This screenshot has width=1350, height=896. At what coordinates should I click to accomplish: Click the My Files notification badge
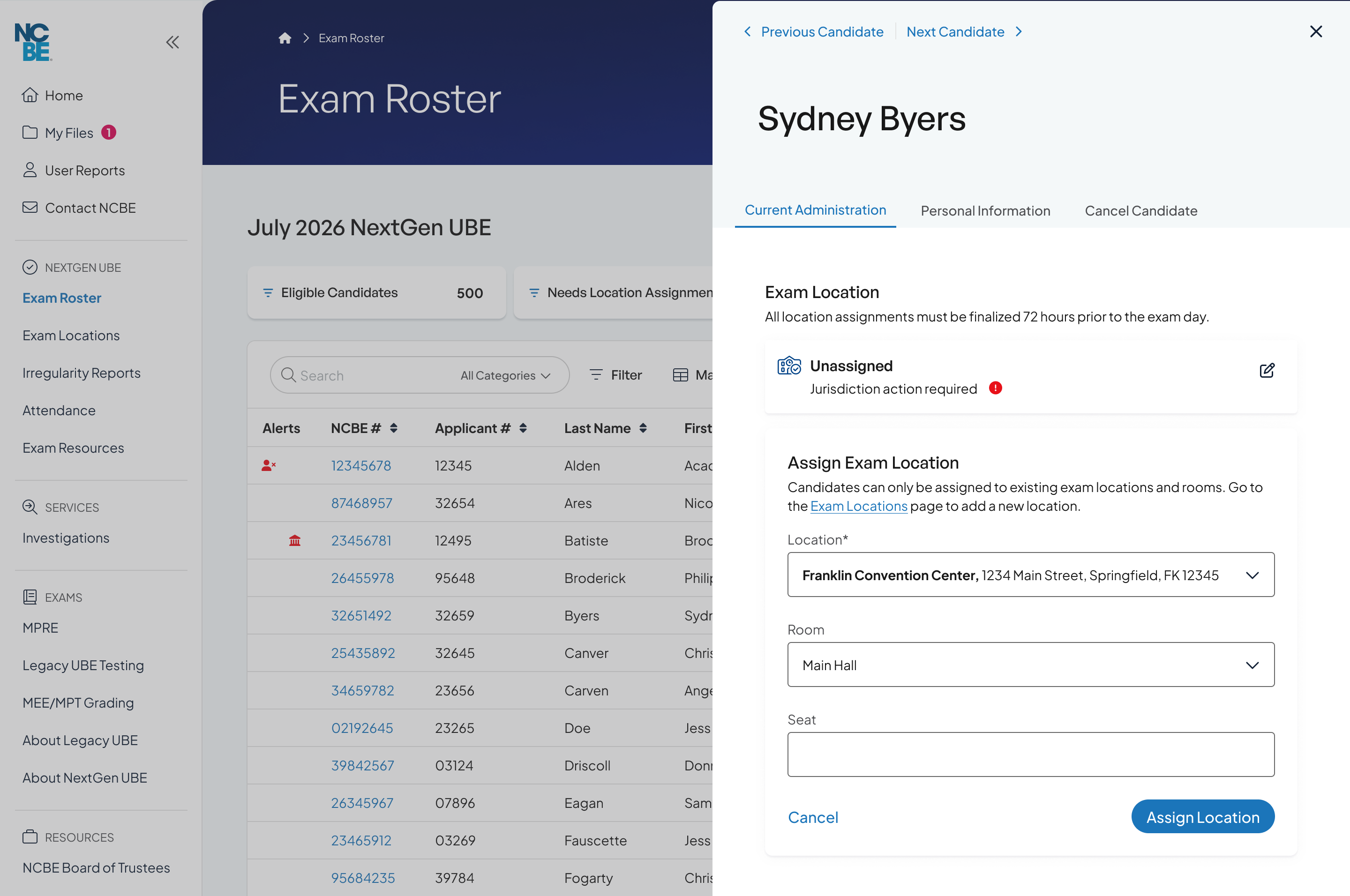click(x=109, y=133)
